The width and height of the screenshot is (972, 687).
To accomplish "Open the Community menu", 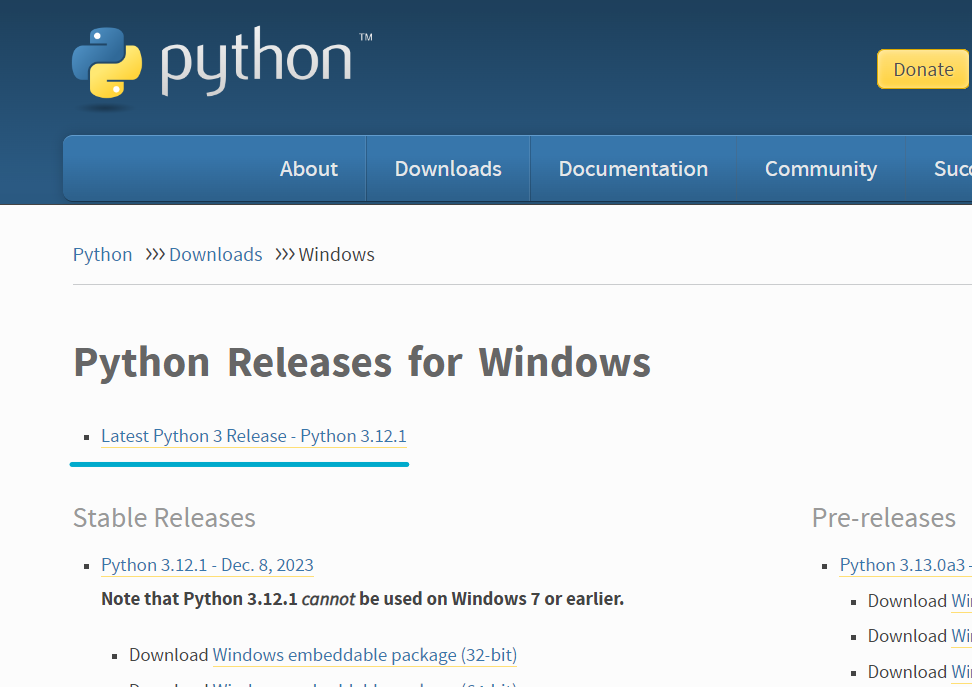I will [821, 169].
